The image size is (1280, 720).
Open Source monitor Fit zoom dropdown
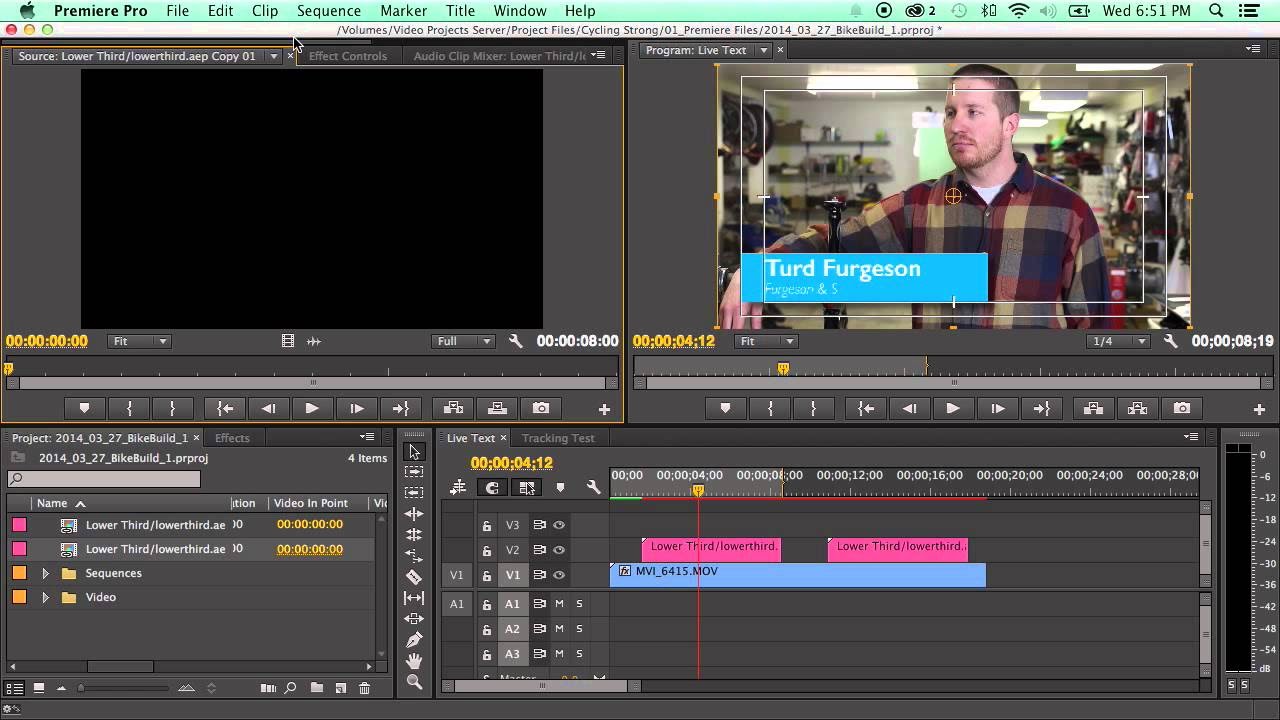pyautogui.click(x=139, y=341)
